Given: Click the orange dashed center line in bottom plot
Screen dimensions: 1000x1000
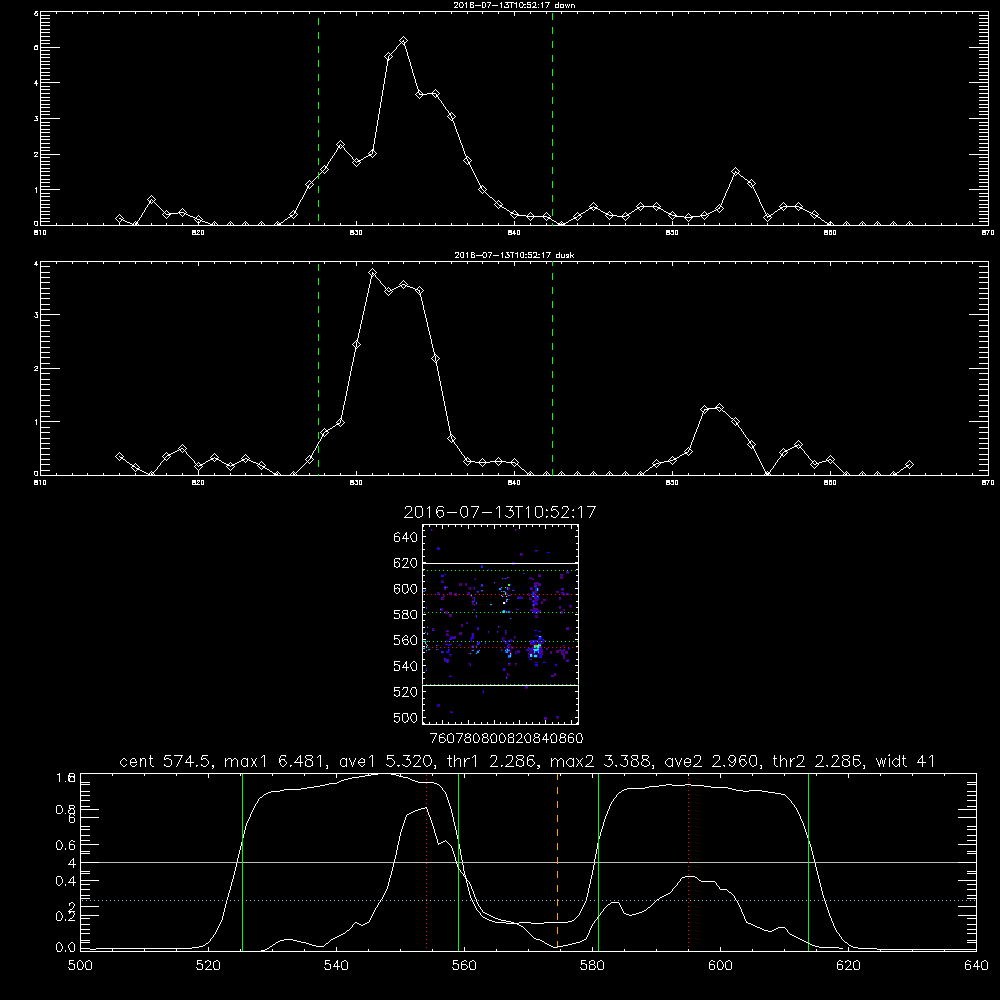Looking at the screenshot, I should [557, 862].
